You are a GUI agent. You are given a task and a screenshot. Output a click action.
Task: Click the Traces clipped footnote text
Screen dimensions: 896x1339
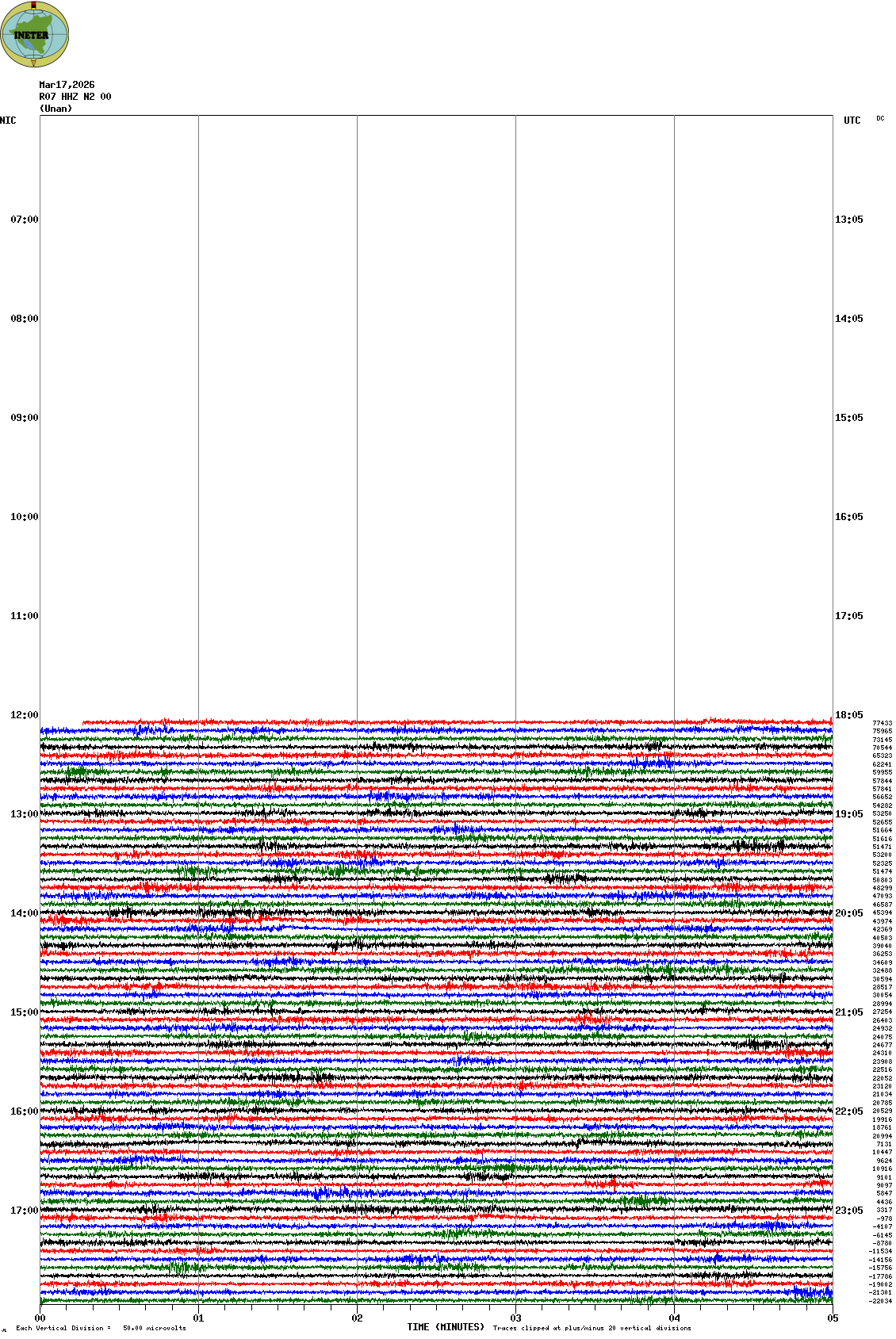tap(592, 1328)
